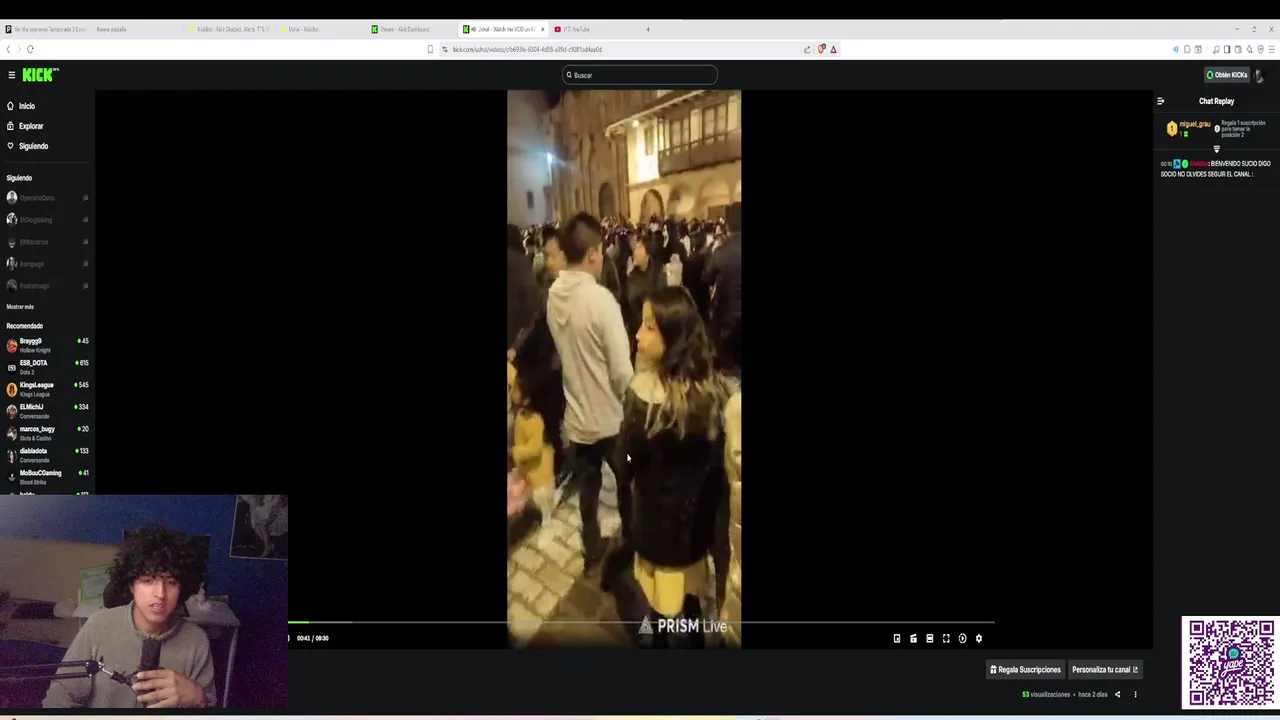The image size is (1280, 720).
Task: Click the bookmark icon next to address bar
Action: [x=430, y=49]
